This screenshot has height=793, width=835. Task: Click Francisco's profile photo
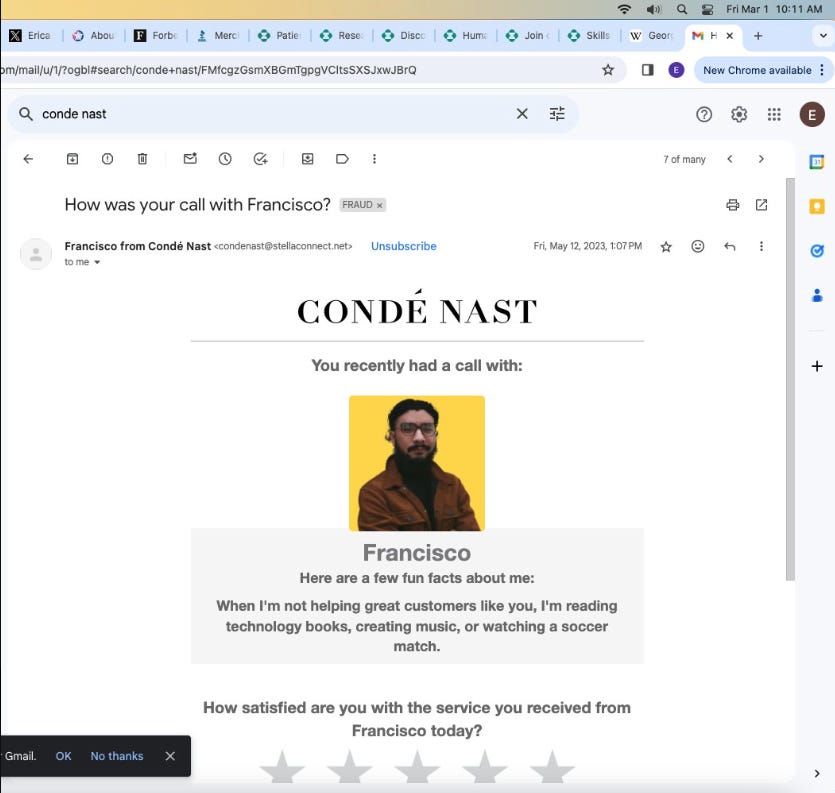(417, 463)
